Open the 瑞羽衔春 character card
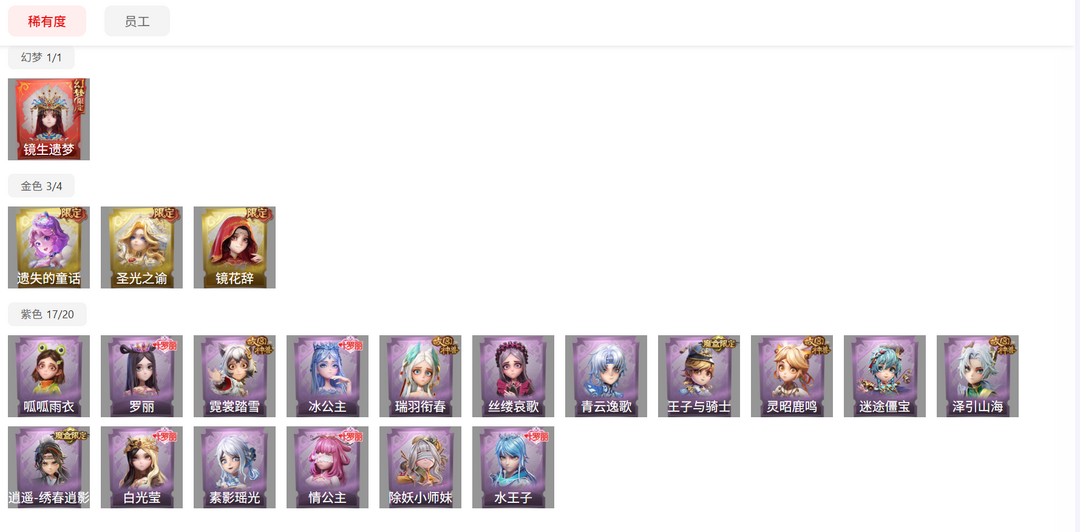Image resolution: width=1080 pixels, height=532 pixels. pyautogui.click(x=420, y=376)
